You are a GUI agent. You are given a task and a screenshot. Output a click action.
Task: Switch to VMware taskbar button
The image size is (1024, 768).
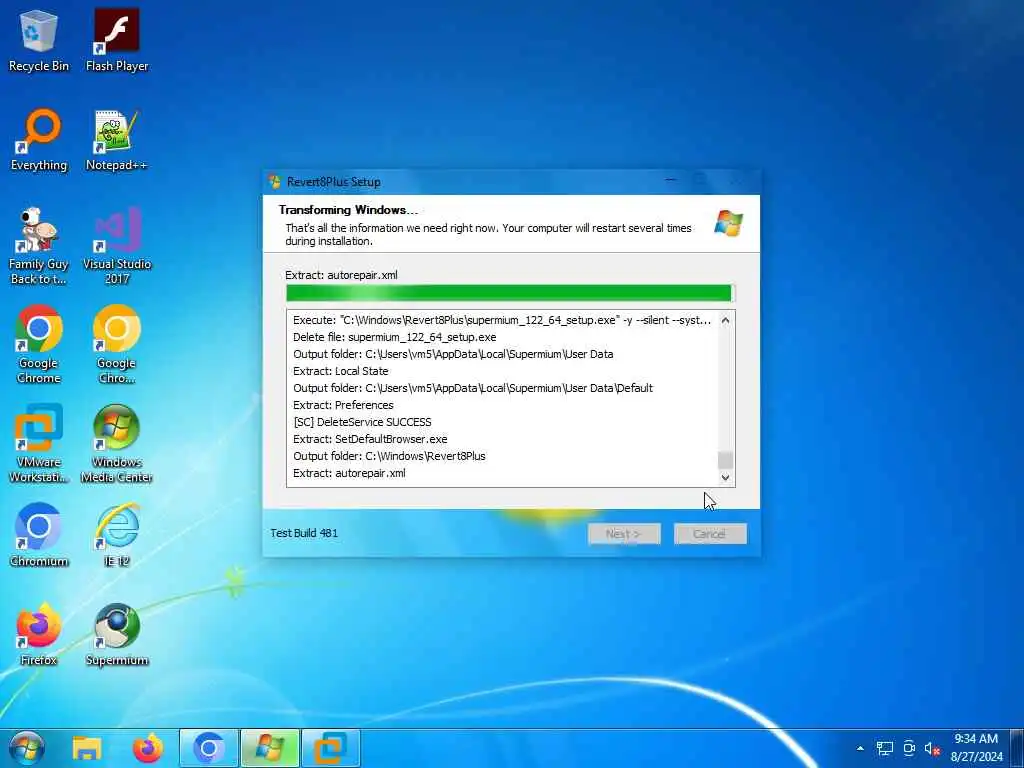(x=331, y=748)
